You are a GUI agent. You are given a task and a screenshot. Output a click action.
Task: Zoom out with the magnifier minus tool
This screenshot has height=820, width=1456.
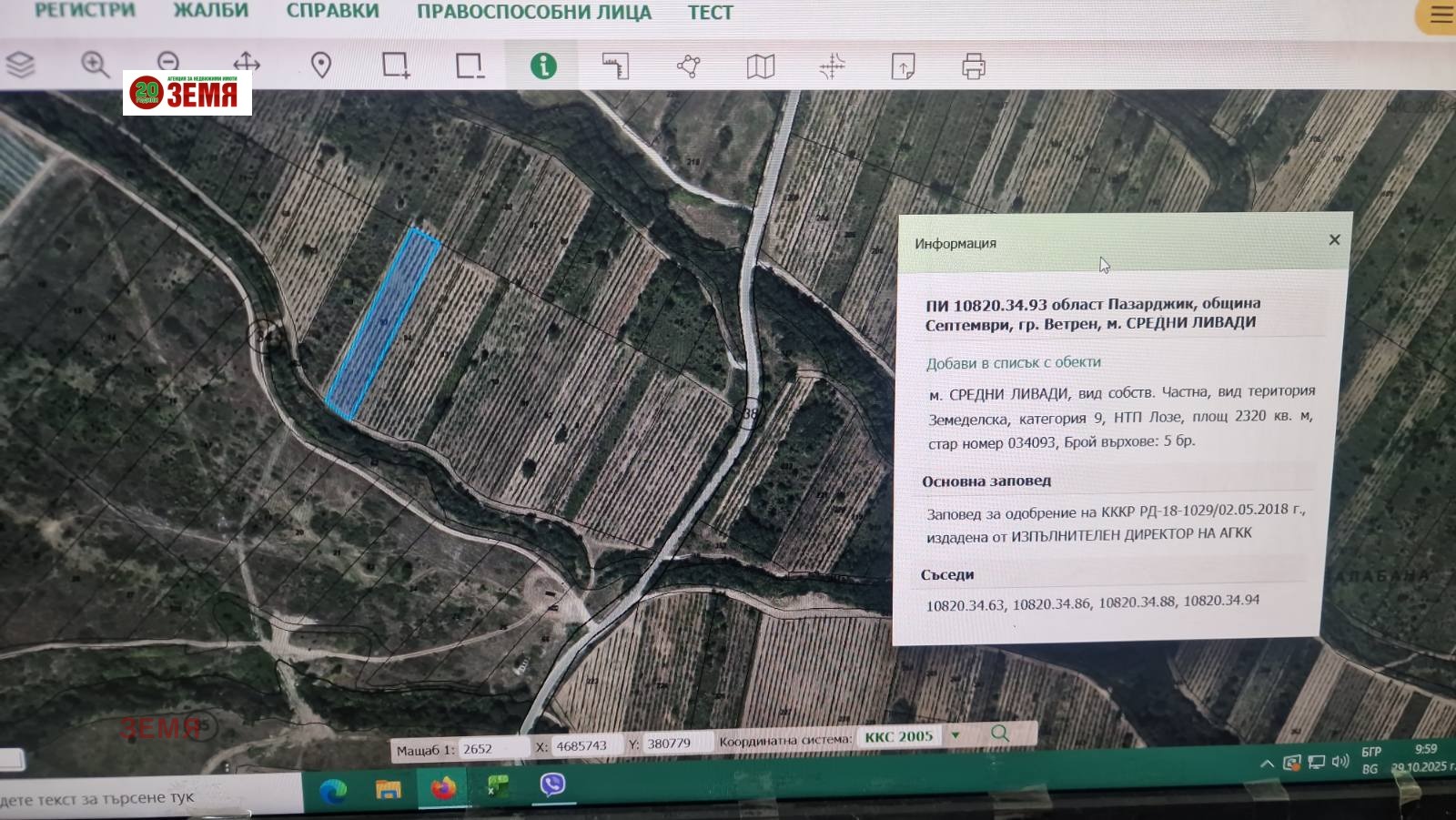[x=168, y=62]
